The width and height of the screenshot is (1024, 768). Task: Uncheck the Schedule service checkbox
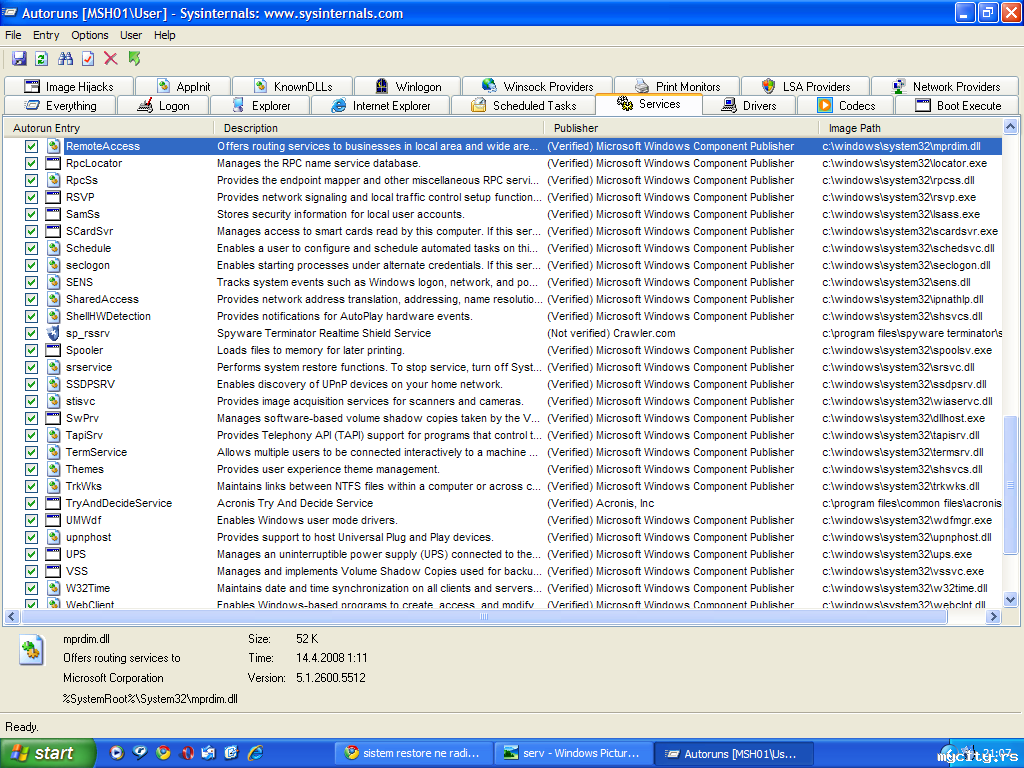click(x=31, y=248)
